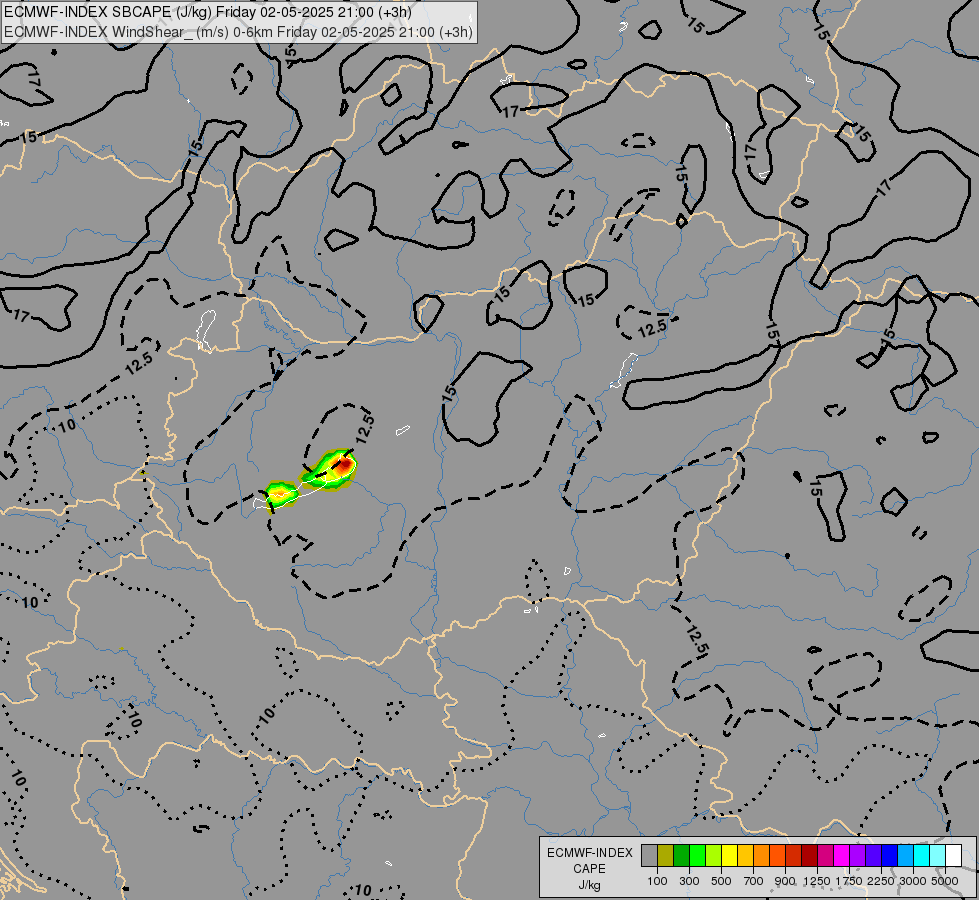Click the gray swatch in the CAPE legend

pyautogui.click(x=649, y=856)
